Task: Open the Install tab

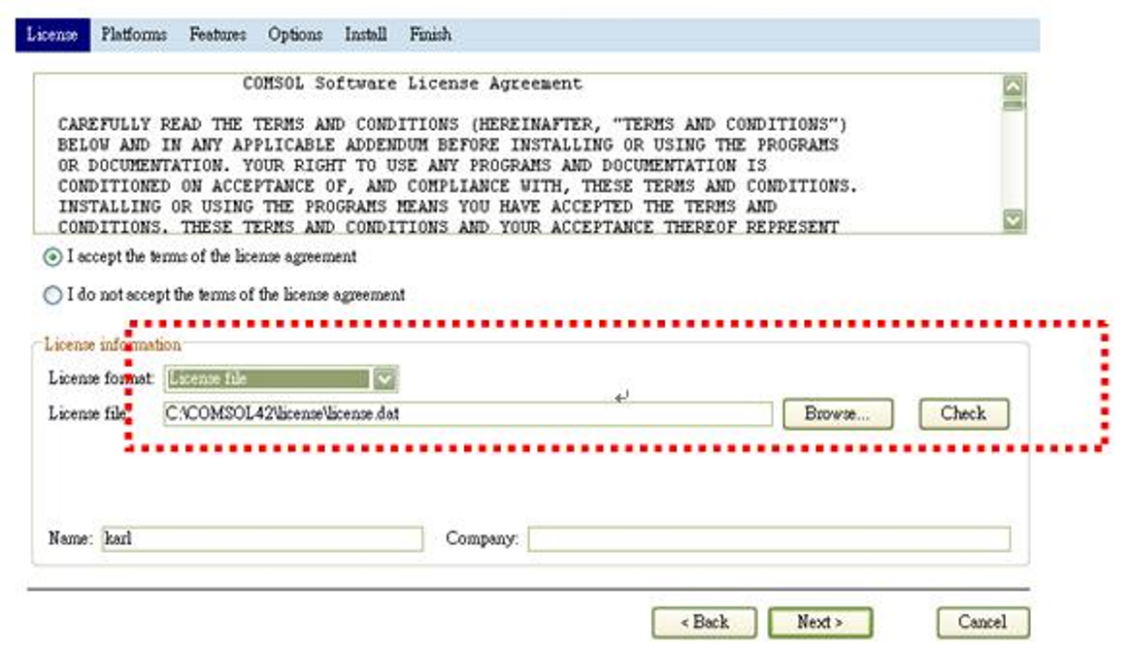Action: point(365,35)
